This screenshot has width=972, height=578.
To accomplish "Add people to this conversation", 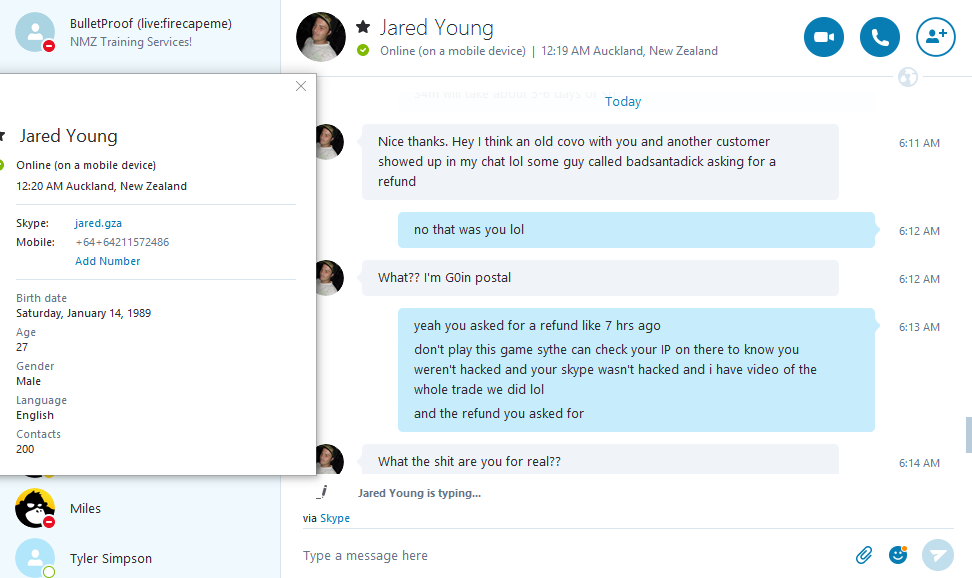I will (935, 37).
